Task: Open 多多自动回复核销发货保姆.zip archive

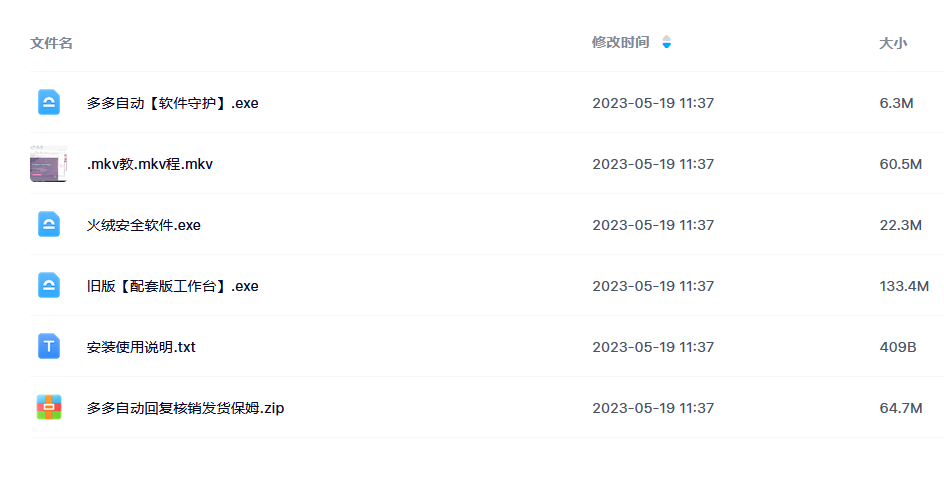Action: point(185,408)
